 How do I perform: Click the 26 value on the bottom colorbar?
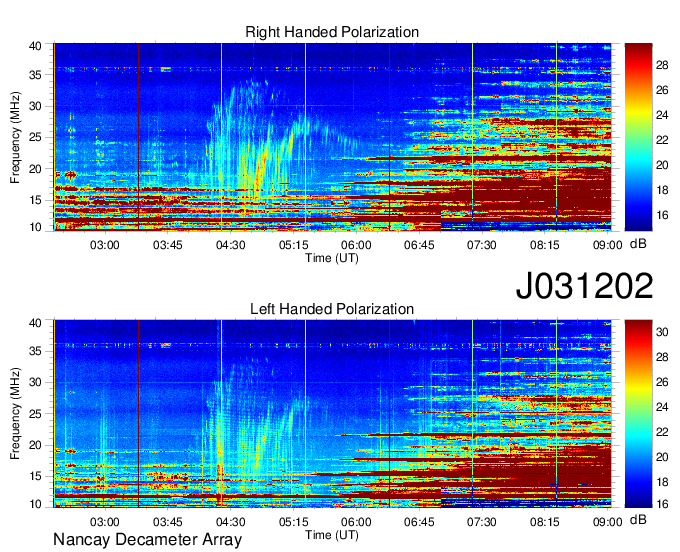click(x=662, y=382)
